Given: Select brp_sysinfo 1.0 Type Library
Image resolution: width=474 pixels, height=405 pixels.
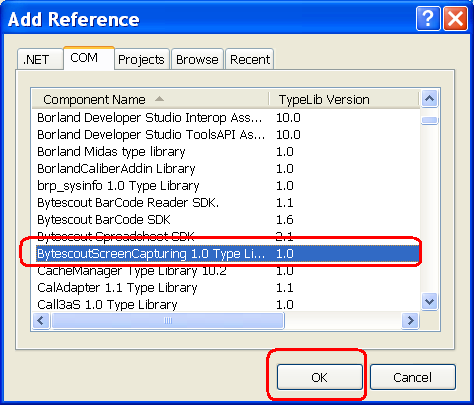Looking at the screenshot, I should (x=227, y=186).
